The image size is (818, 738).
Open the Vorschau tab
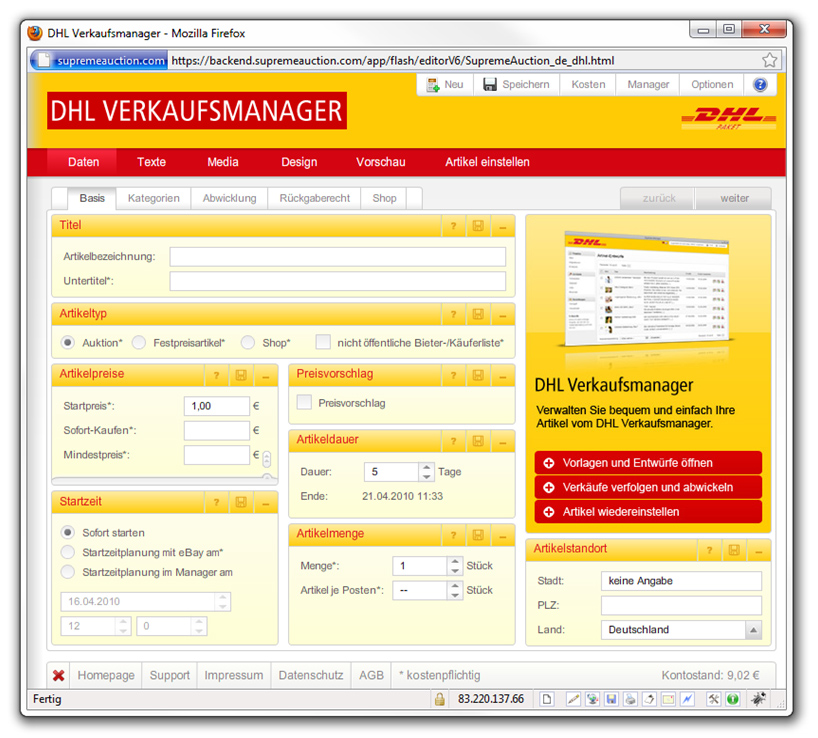coord(381,162)
